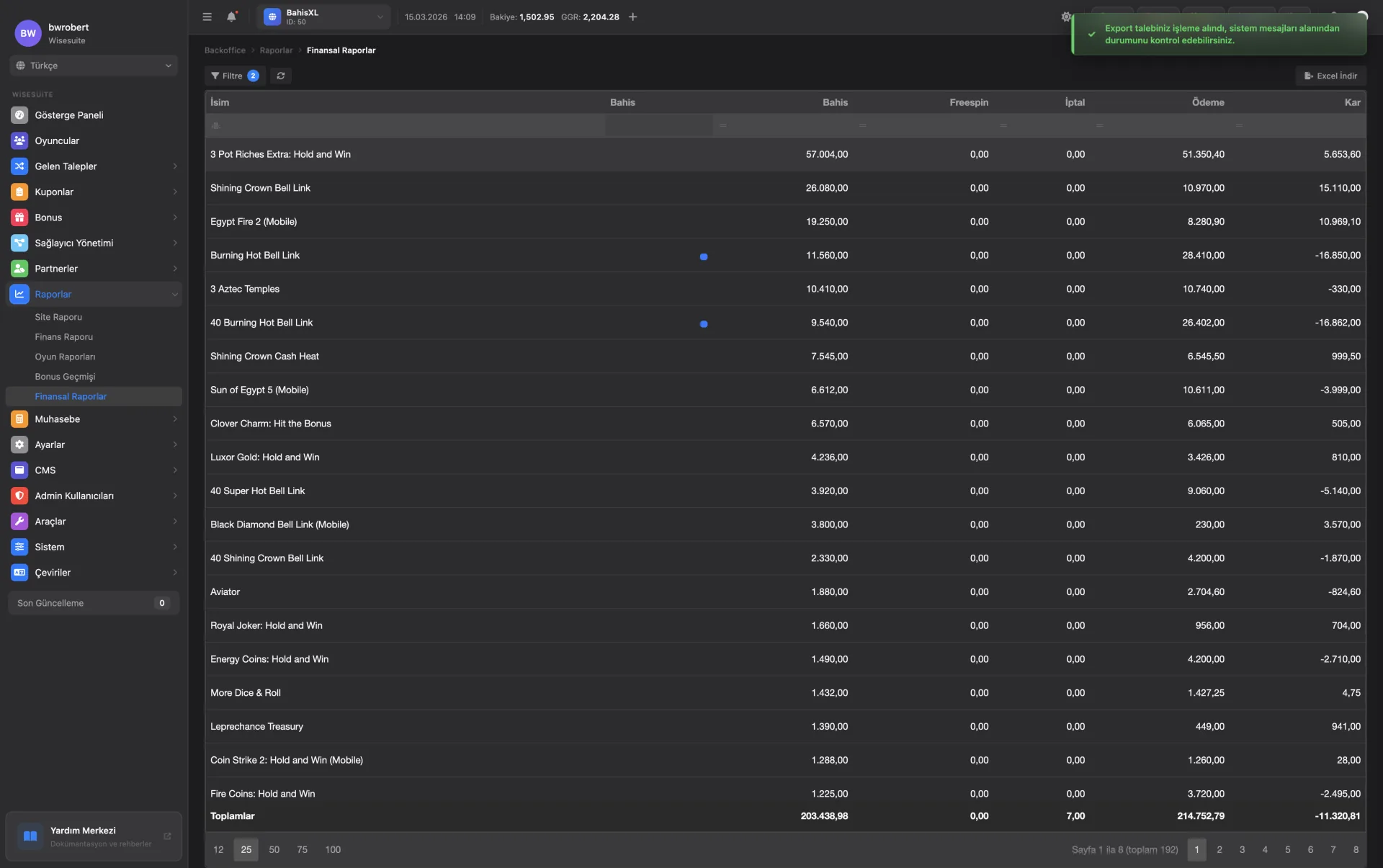Click the hamburger menu icon
This screenshot has height=868, width=1383.
(x=207, y=17)
